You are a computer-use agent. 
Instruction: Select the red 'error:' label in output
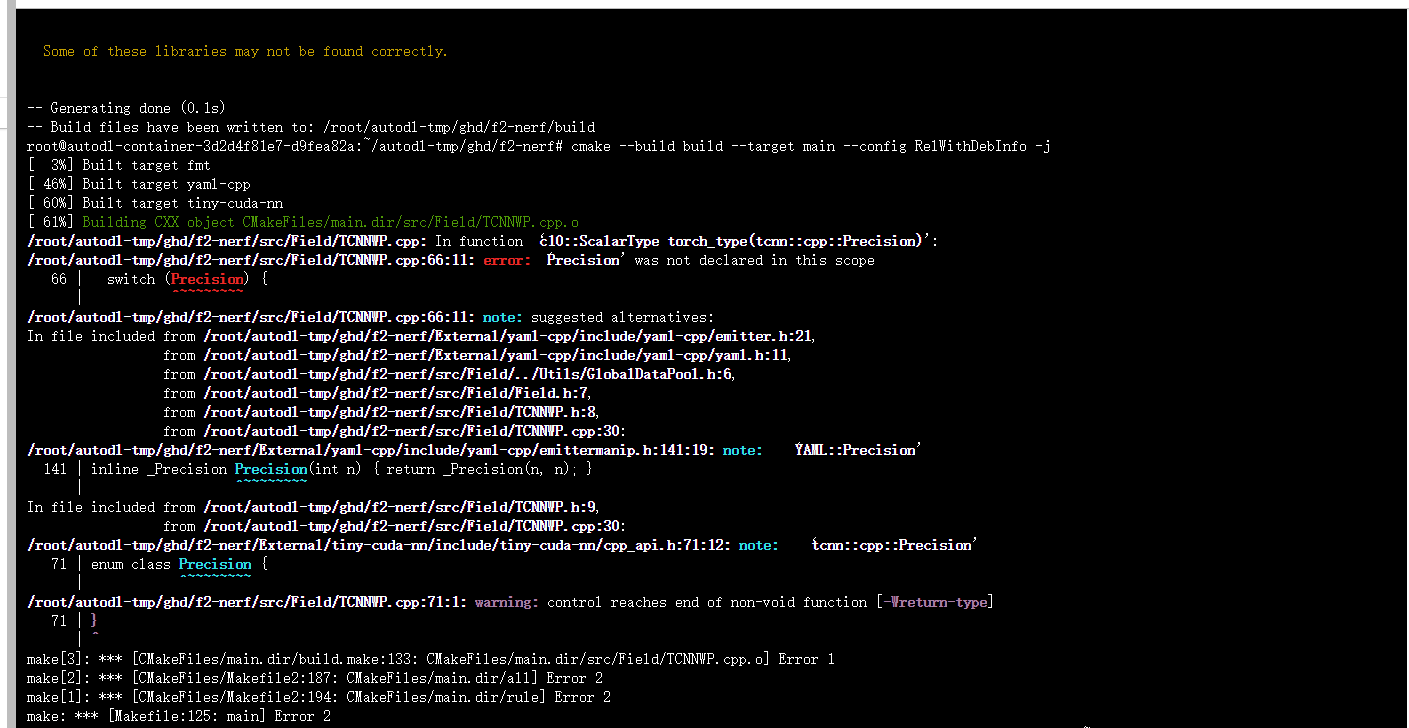506,260
